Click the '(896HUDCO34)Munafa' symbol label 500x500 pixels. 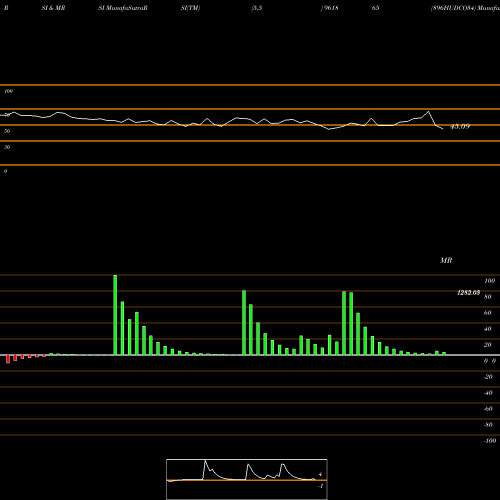point(465,8)
